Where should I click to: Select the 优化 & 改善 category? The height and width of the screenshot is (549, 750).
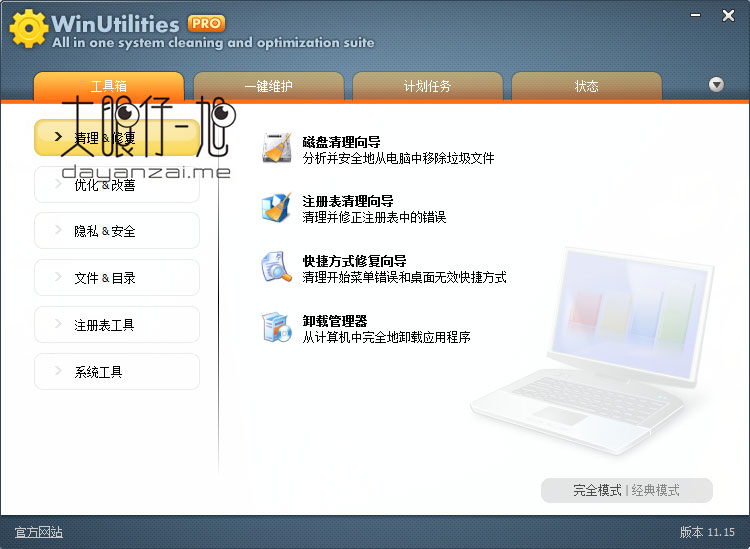coord(117,185)
